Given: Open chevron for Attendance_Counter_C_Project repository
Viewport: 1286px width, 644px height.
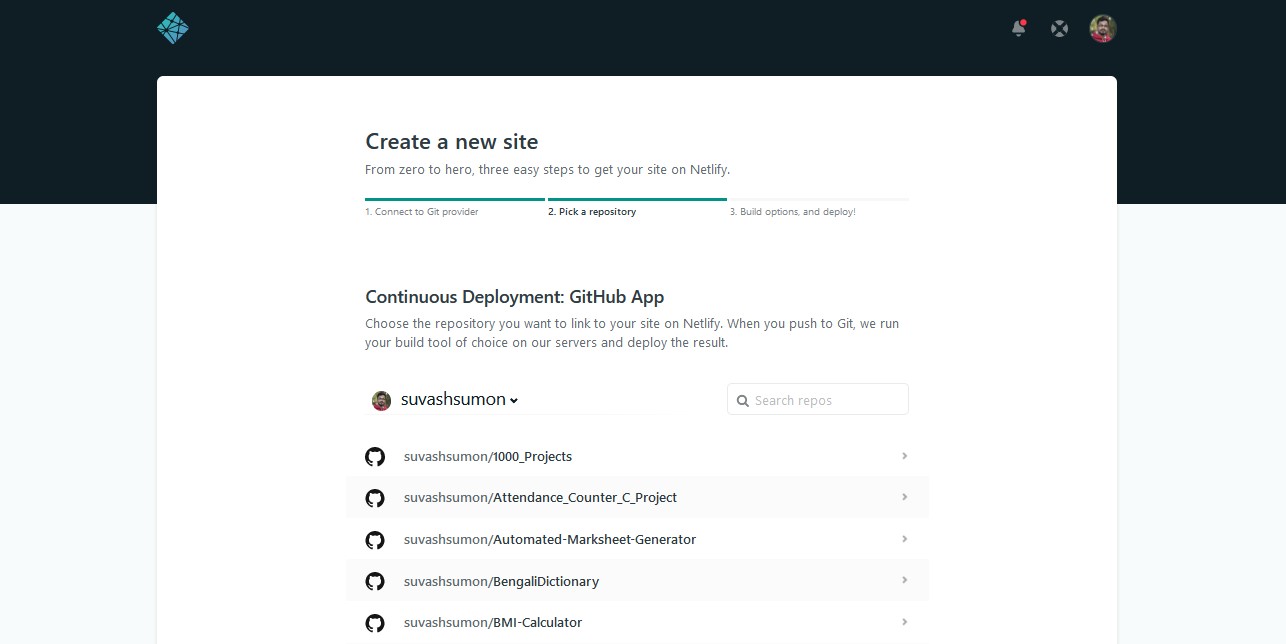Looking at the screenshot, I should pos(904,497).
